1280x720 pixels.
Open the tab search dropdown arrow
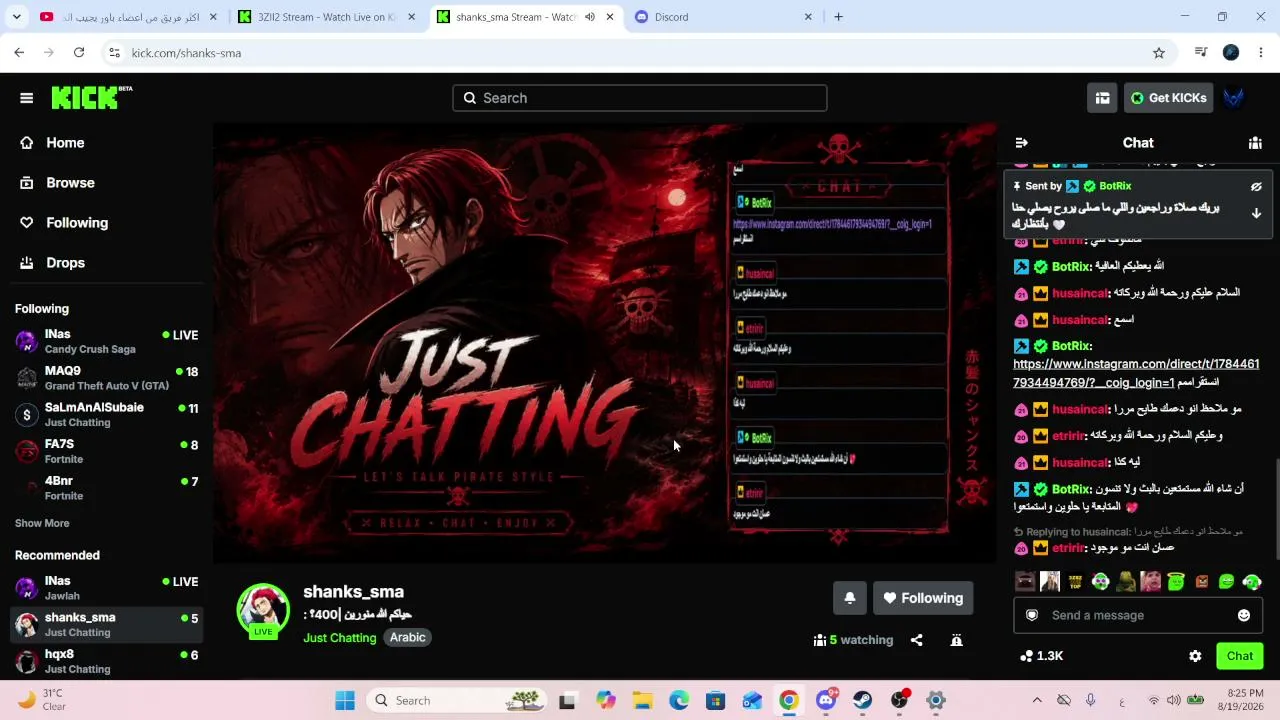coord(16,17)
